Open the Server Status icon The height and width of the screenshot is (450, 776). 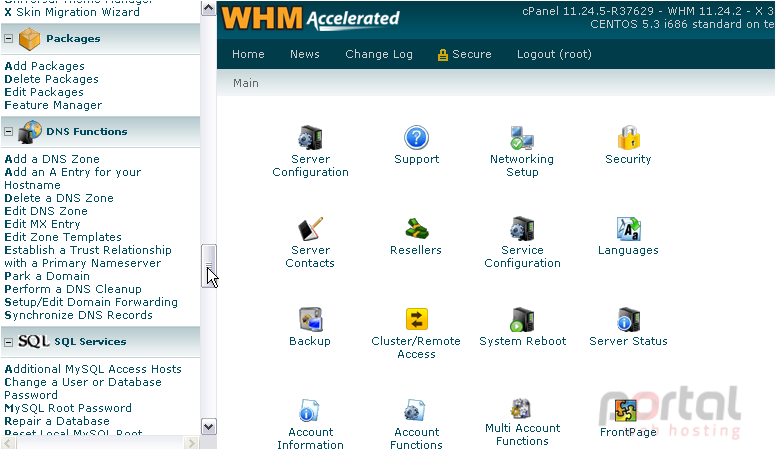[629, 320]
